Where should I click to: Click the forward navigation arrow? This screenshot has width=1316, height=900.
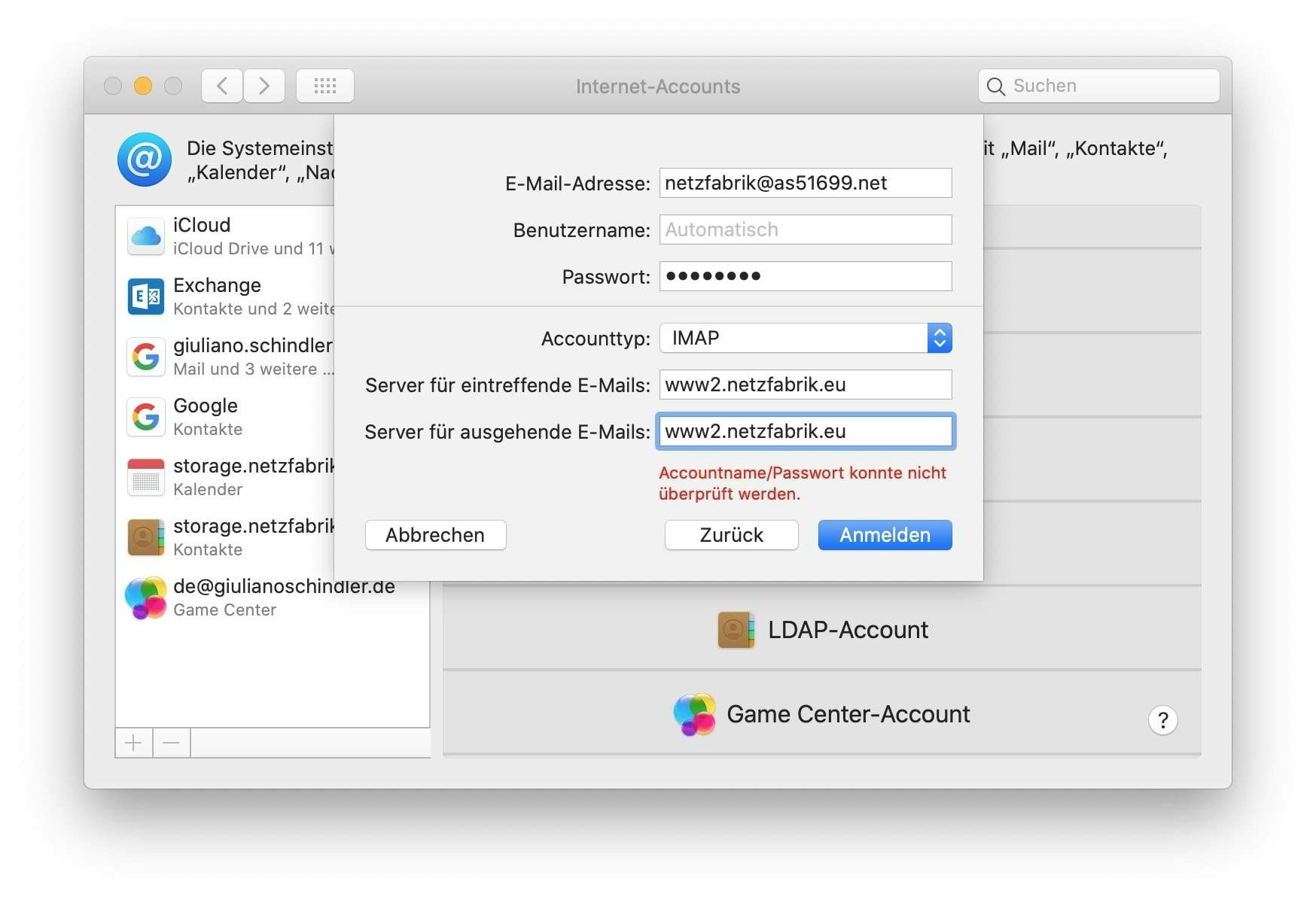coord(264,86)
